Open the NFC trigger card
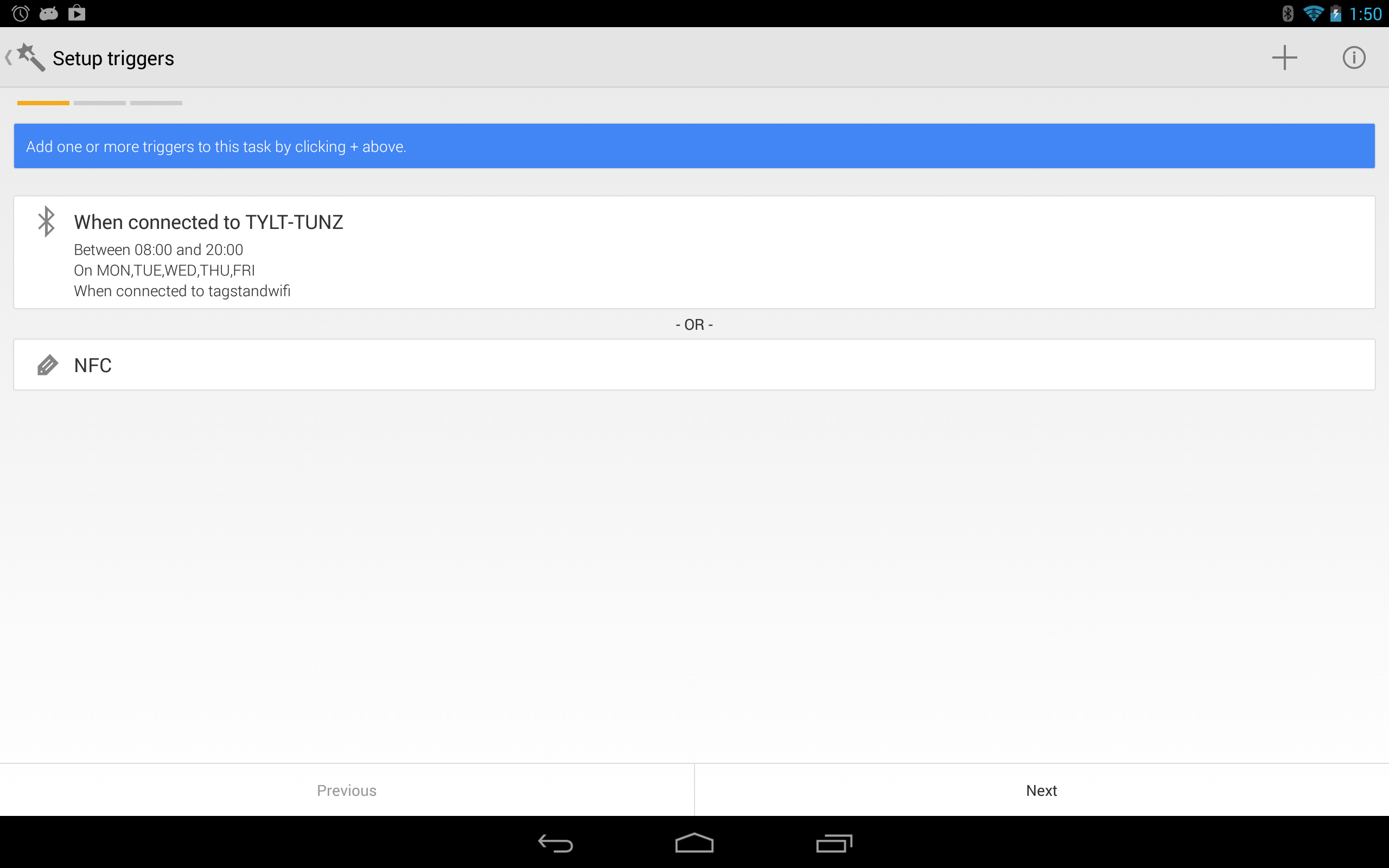This screenshot has height=868, width=1389. point(694,365)
